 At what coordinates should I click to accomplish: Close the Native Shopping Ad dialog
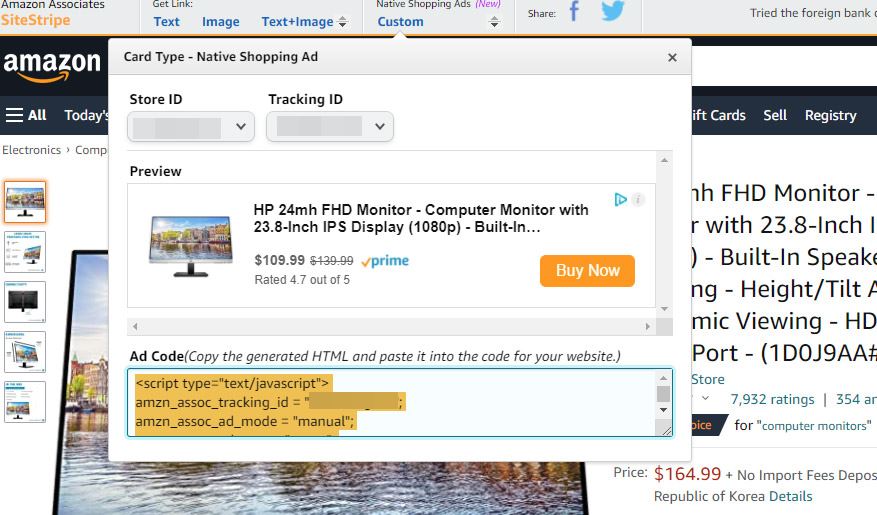[x=672, y=58]
